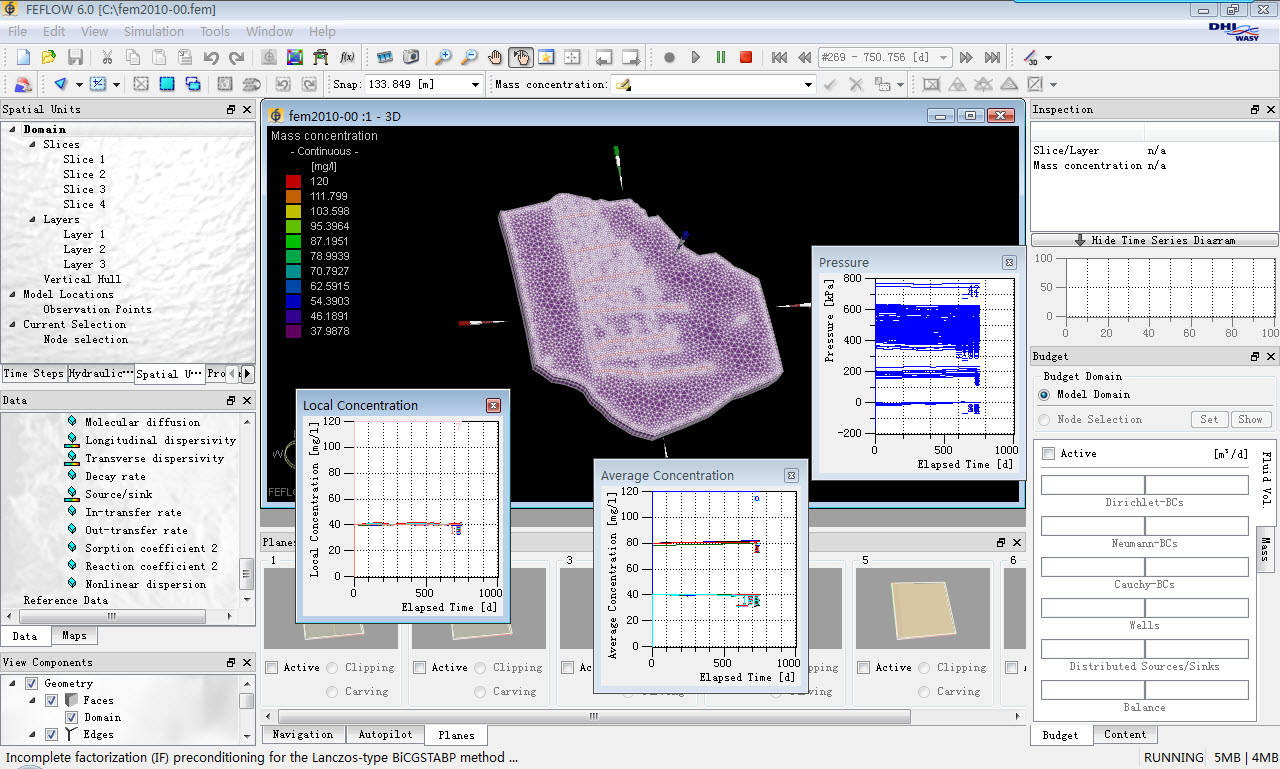Open the Snap distance dropdown
Viewport: 1280px width, 769px height.
[x=476, y=85]
